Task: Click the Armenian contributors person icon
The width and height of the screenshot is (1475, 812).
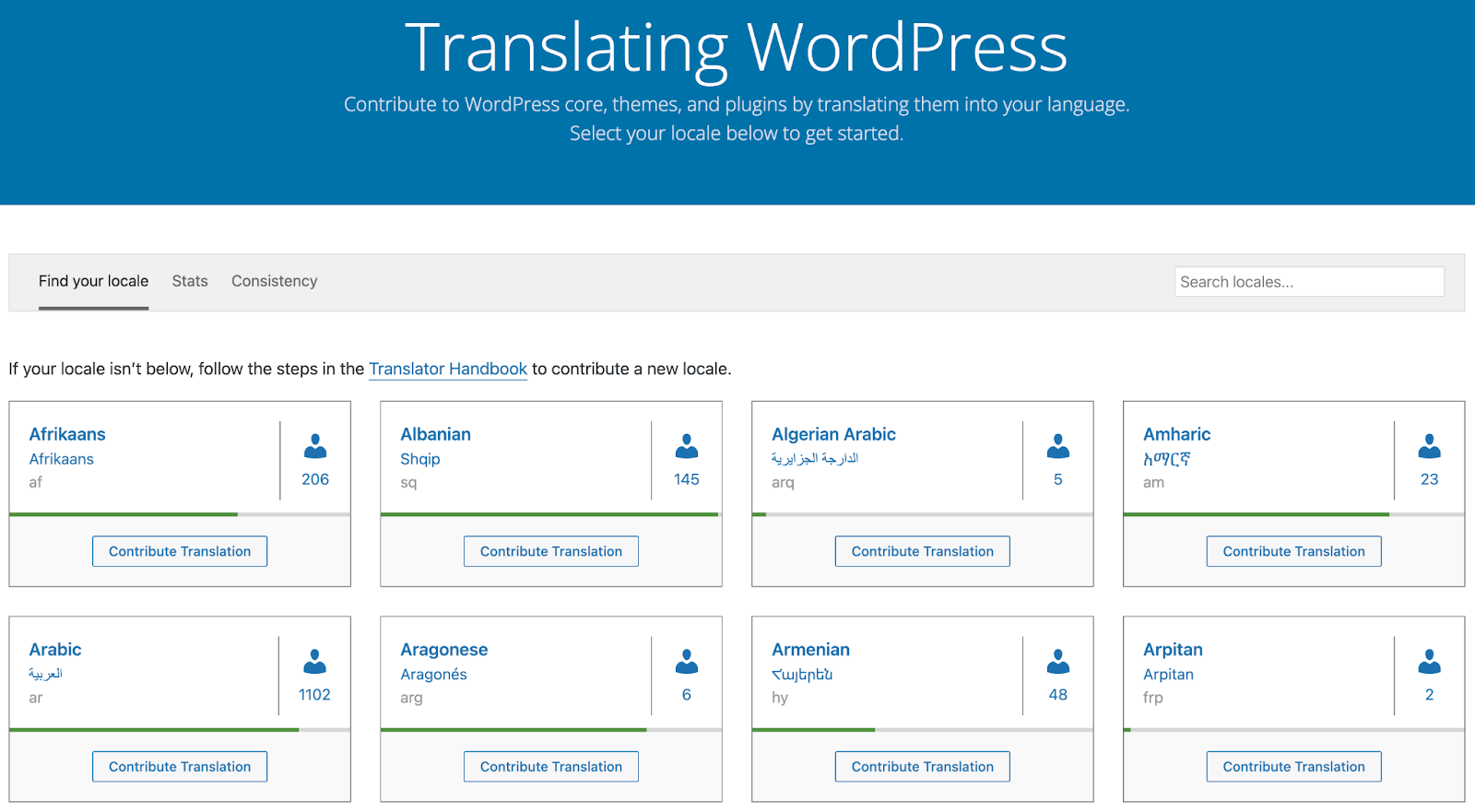Action: [1058, 662]
